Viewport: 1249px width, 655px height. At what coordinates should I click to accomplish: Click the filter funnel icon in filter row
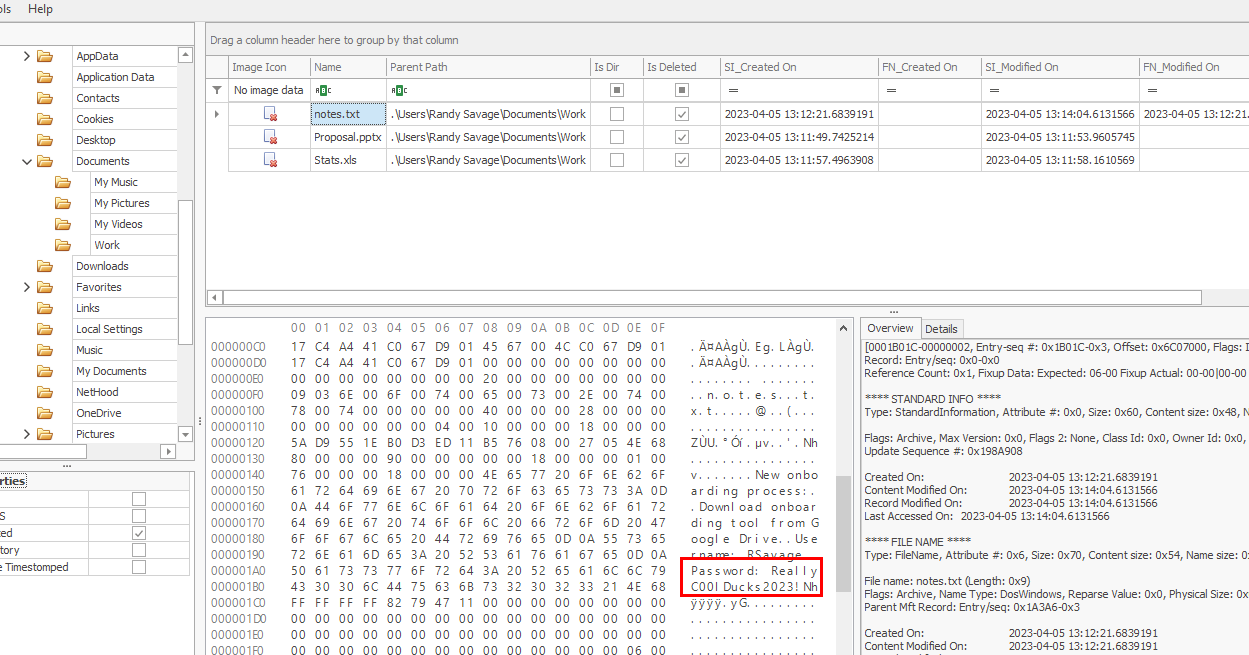[x=217, y=90]
